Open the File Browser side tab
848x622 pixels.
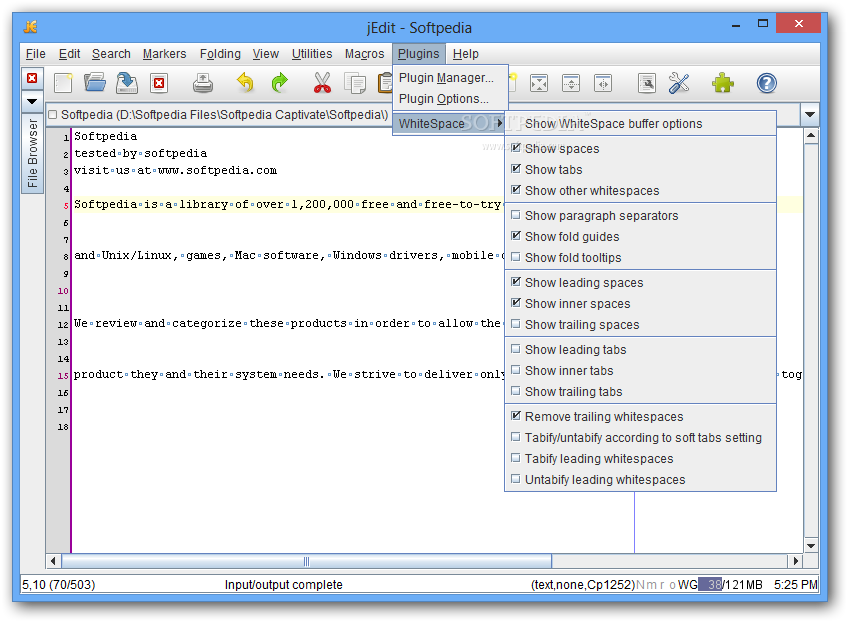32,153
